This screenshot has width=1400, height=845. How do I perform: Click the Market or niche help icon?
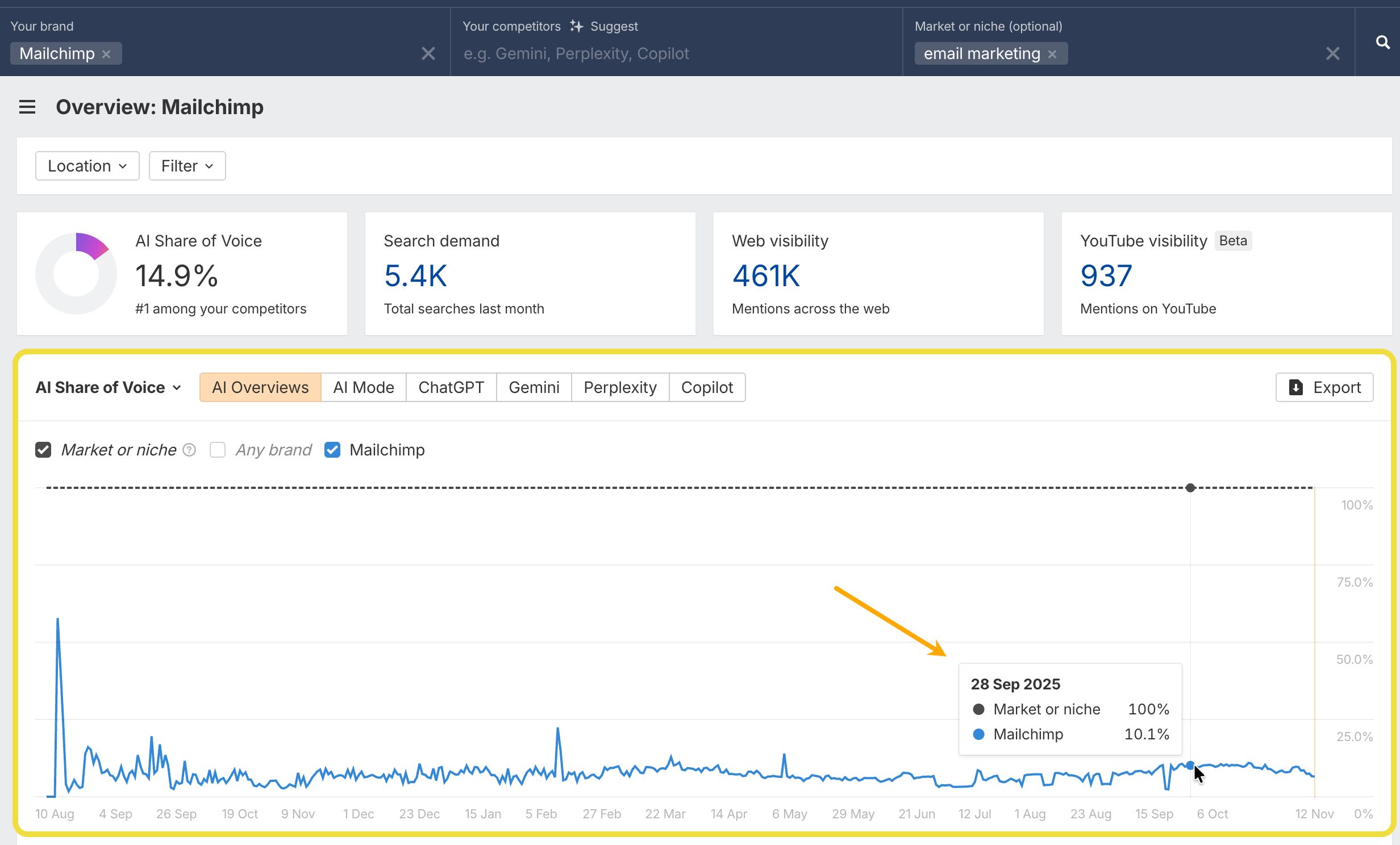(x=190, y=450)
